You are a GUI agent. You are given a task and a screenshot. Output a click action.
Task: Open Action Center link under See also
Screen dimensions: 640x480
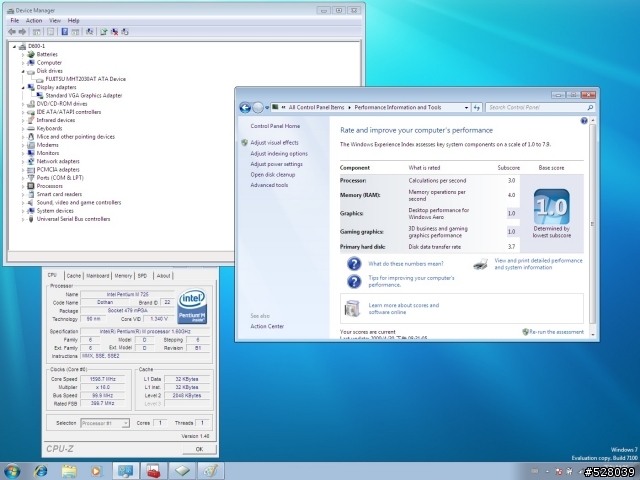[x=267, y=327]
